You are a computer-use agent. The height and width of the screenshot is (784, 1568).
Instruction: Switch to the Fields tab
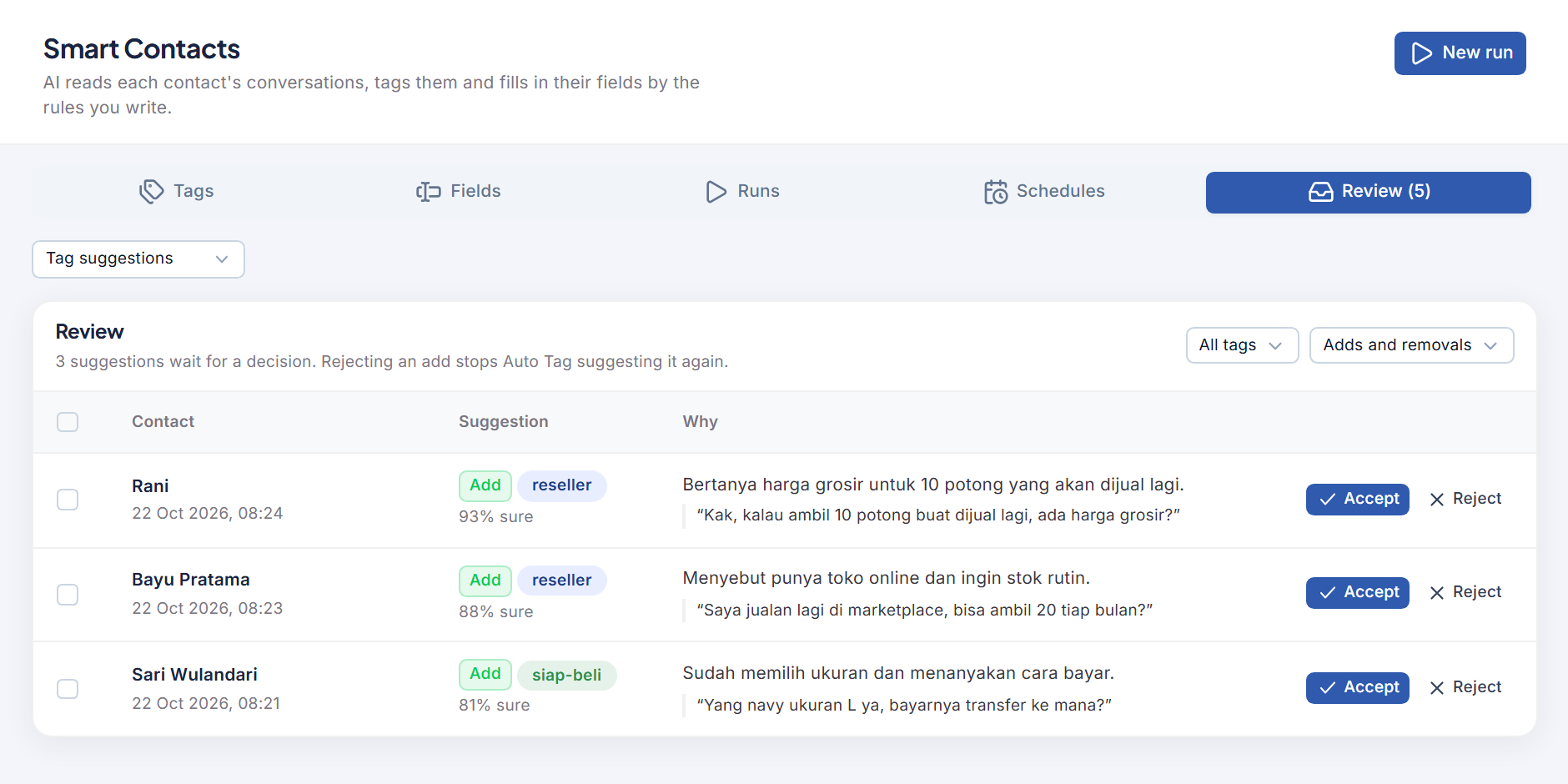point(458,192)
